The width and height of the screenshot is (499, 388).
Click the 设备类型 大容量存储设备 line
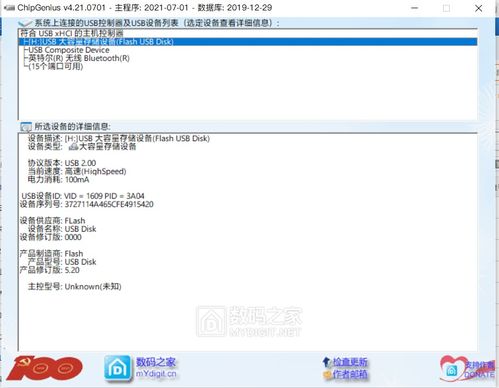(x=82, y=147)
